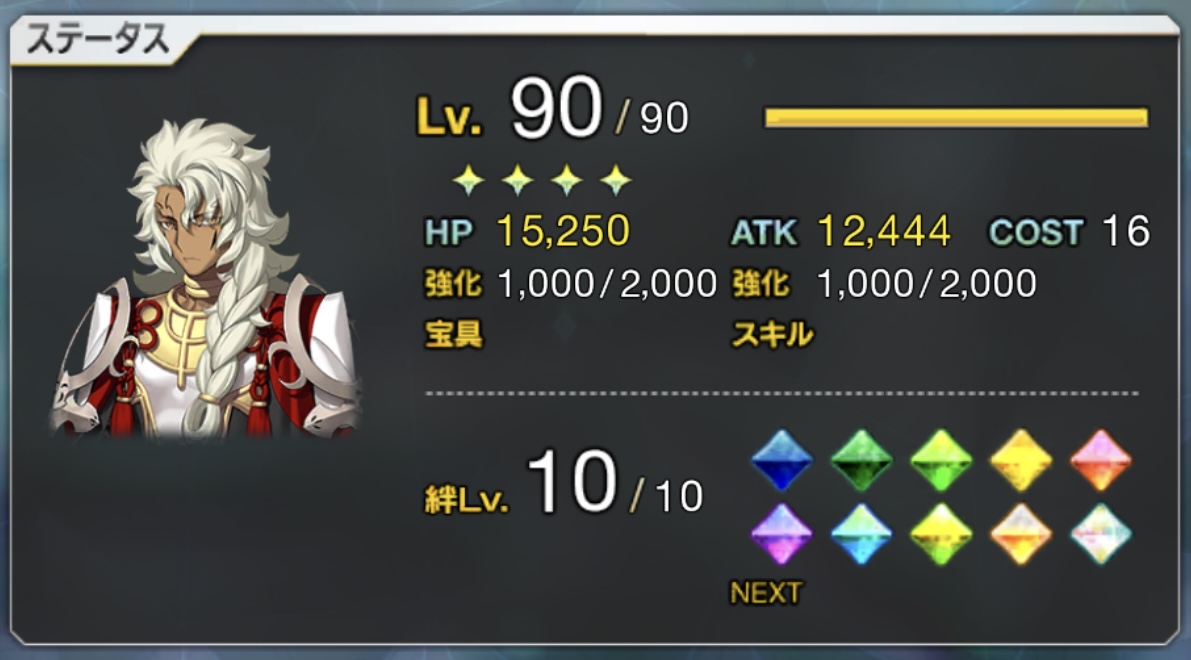This screenshot has height=660, width=1191.
Task: Click the purple bond crystal icon
Action: 782,534
